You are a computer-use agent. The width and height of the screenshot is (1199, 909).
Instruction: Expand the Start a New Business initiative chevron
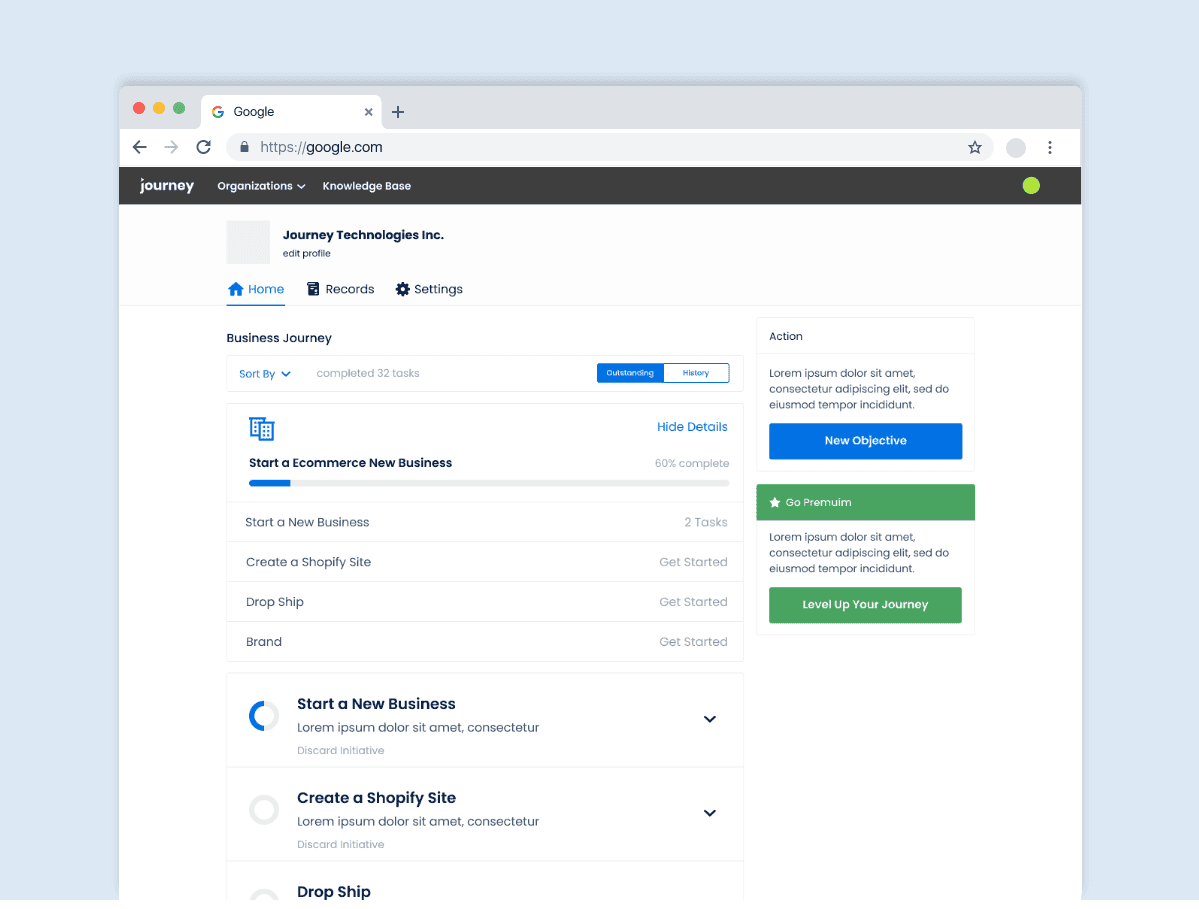tap(710, 719)
